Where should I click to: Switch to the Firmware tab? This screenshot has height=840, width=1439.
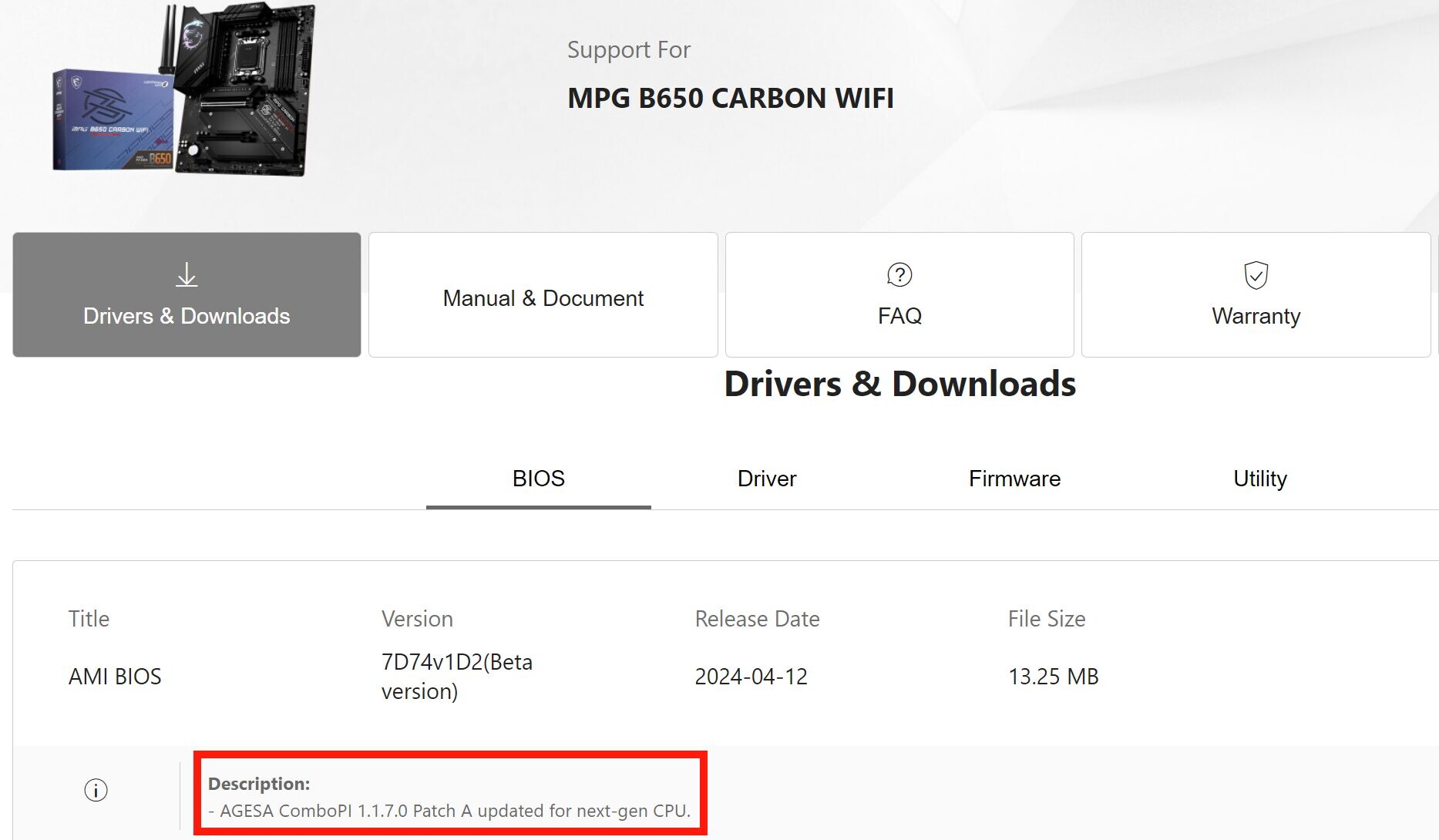pos(1014,479)
